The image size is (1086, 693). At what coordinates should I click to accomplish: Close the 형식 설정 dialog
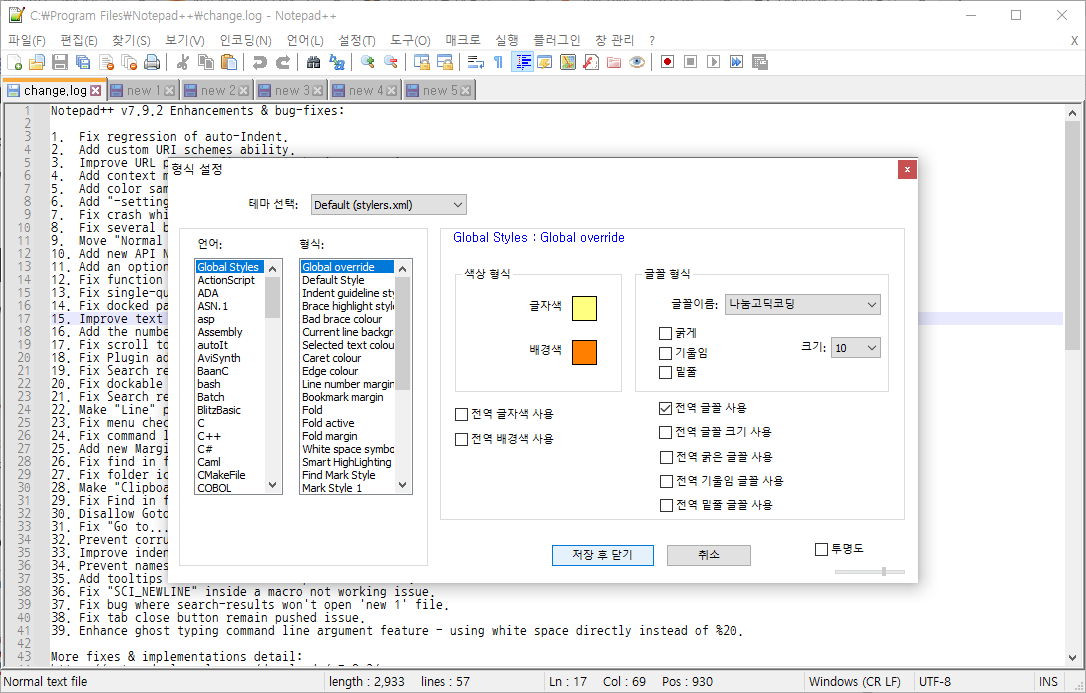(907, 170)
